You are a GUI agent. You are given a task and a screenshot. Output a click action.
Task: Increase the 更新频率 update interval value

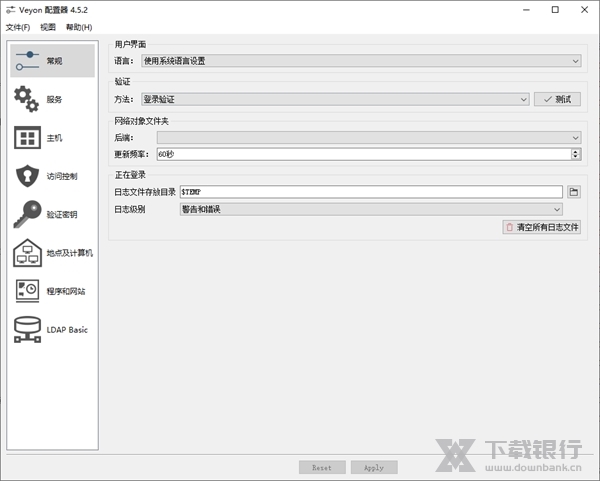click(576, 151)
